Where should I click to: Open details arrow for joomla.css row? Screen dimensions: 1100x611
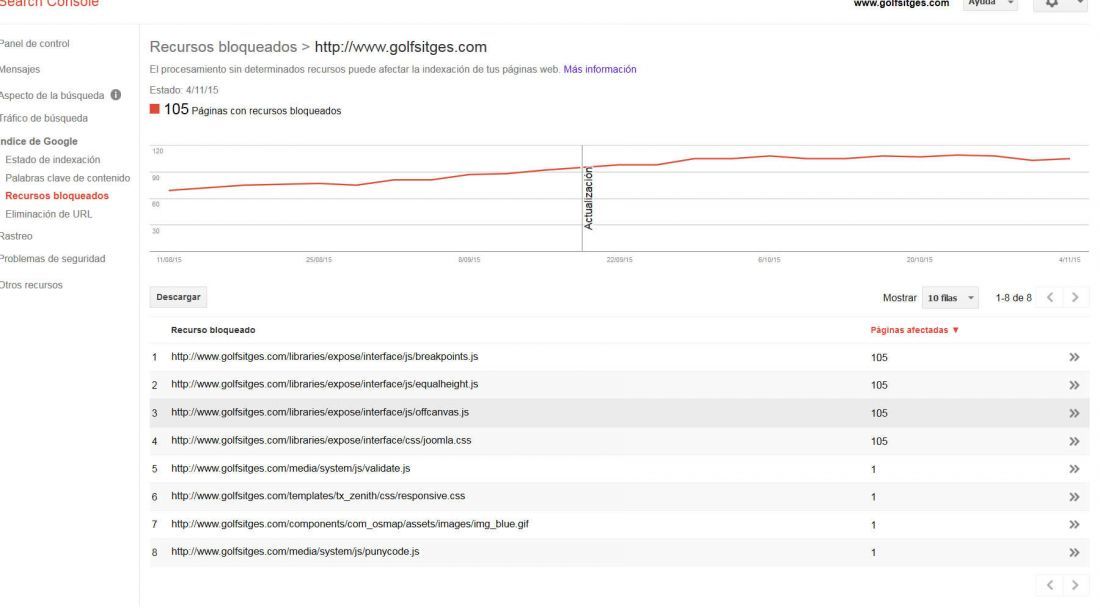[x=1073, y=441]
